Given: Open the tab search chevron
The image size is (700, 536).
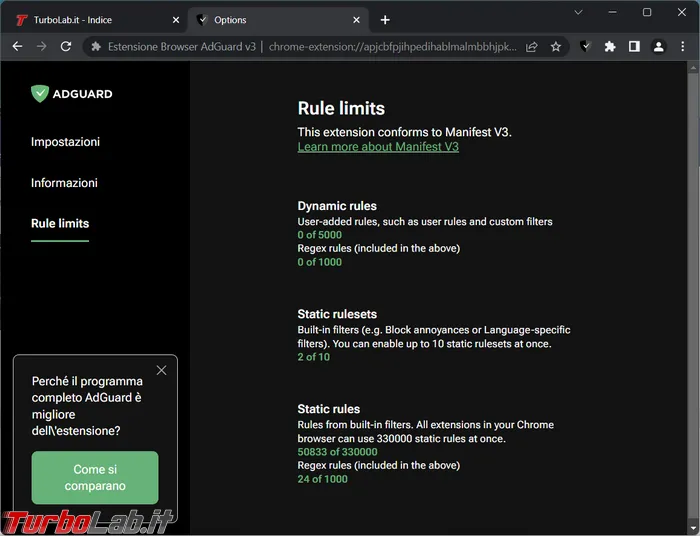Looking at the screenshot, I should (x=579, y=12).
